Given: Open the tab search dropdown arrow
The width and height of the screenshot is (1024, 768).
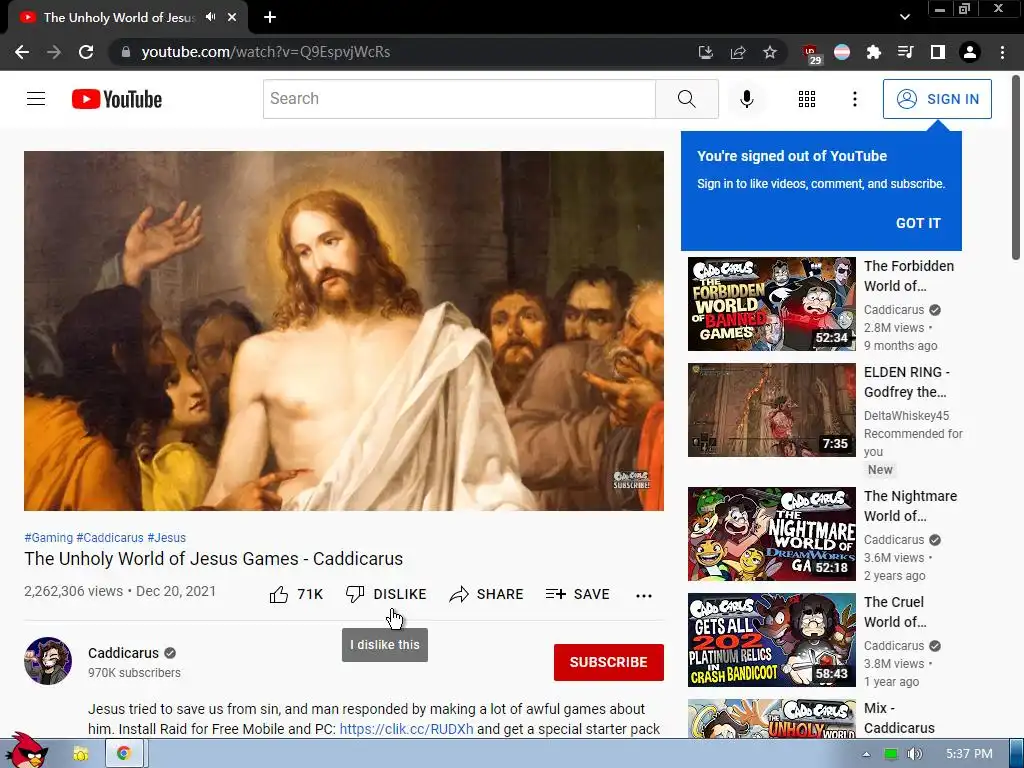Looking at the screenshot, I should click(904, 17).
